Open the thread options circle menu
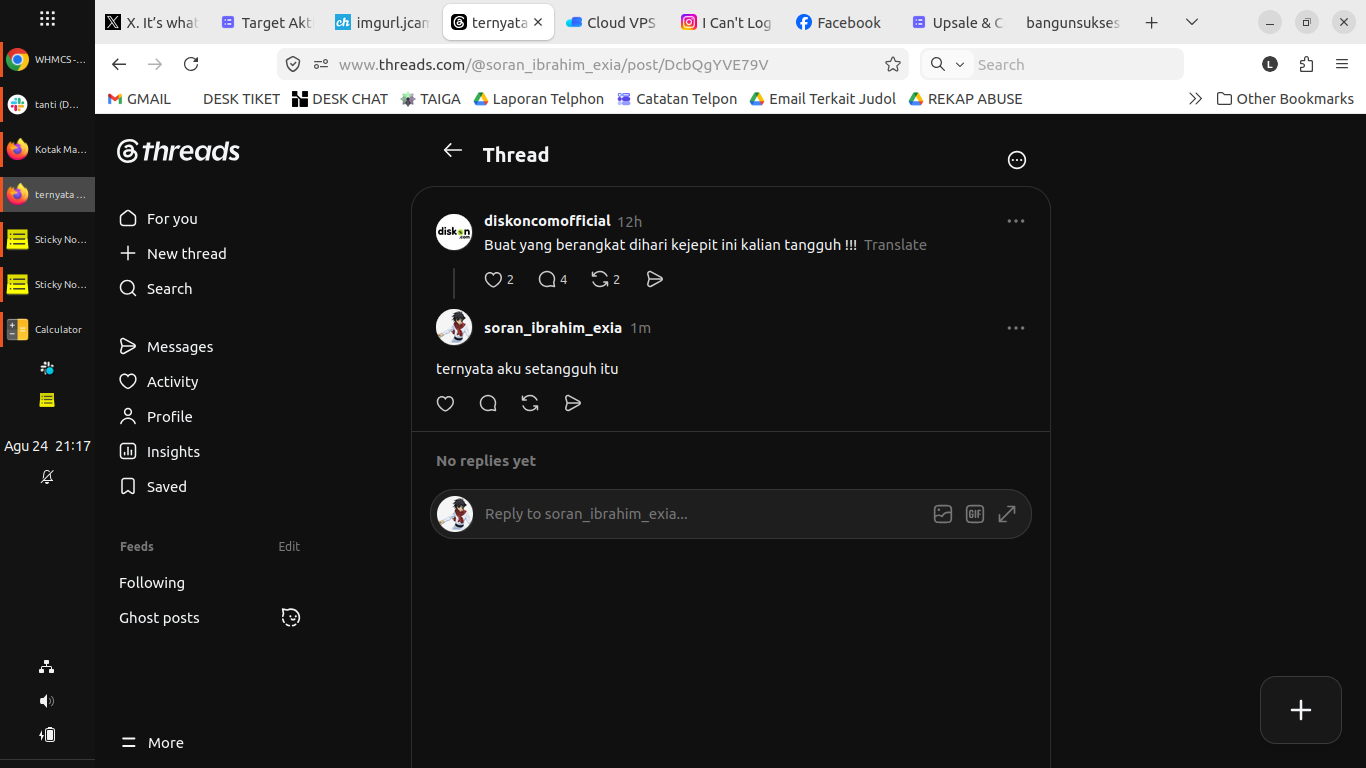 pos(1017,160)
